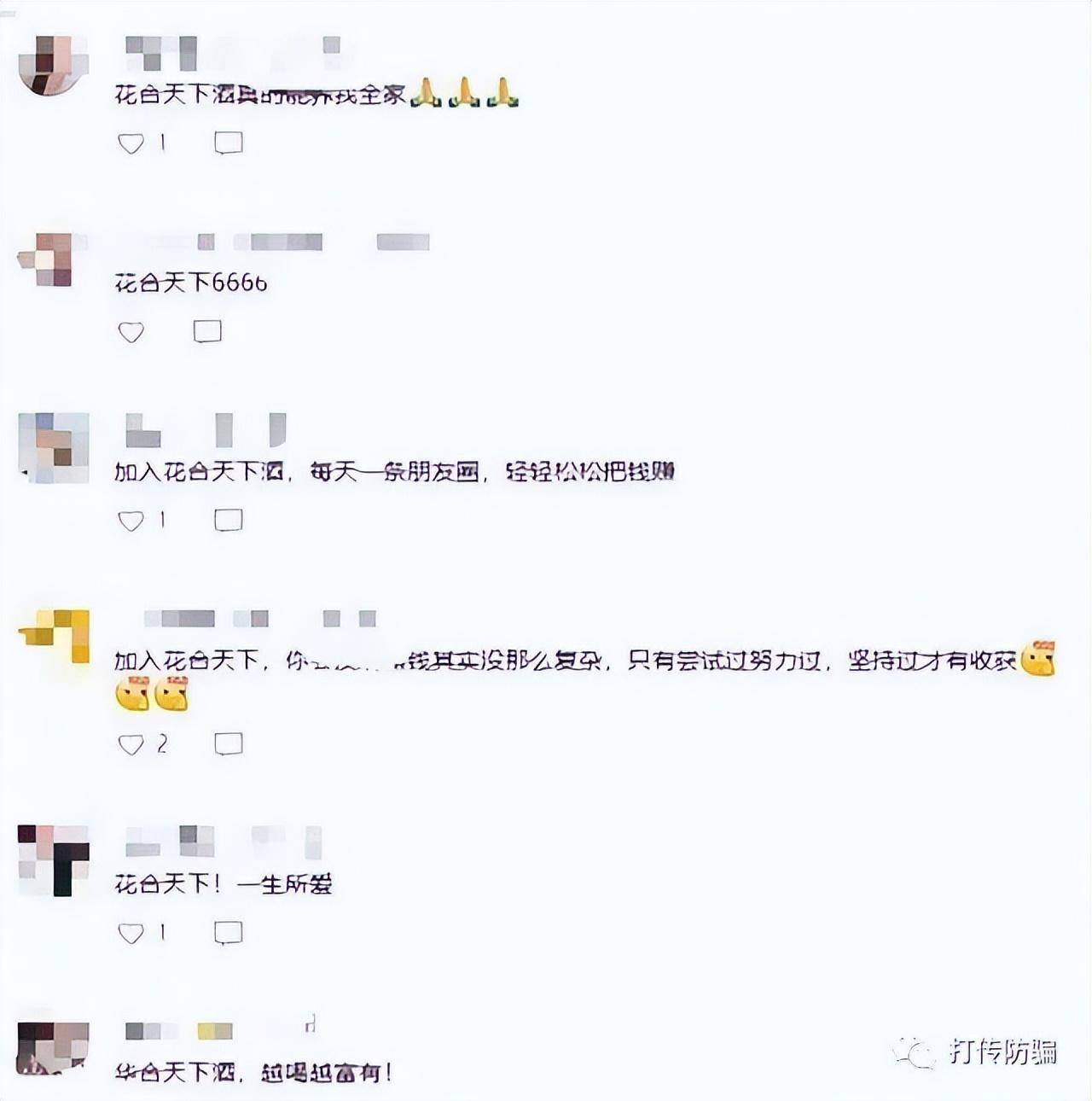Open avatar of the 养我全家 commenter

(53, 65)
